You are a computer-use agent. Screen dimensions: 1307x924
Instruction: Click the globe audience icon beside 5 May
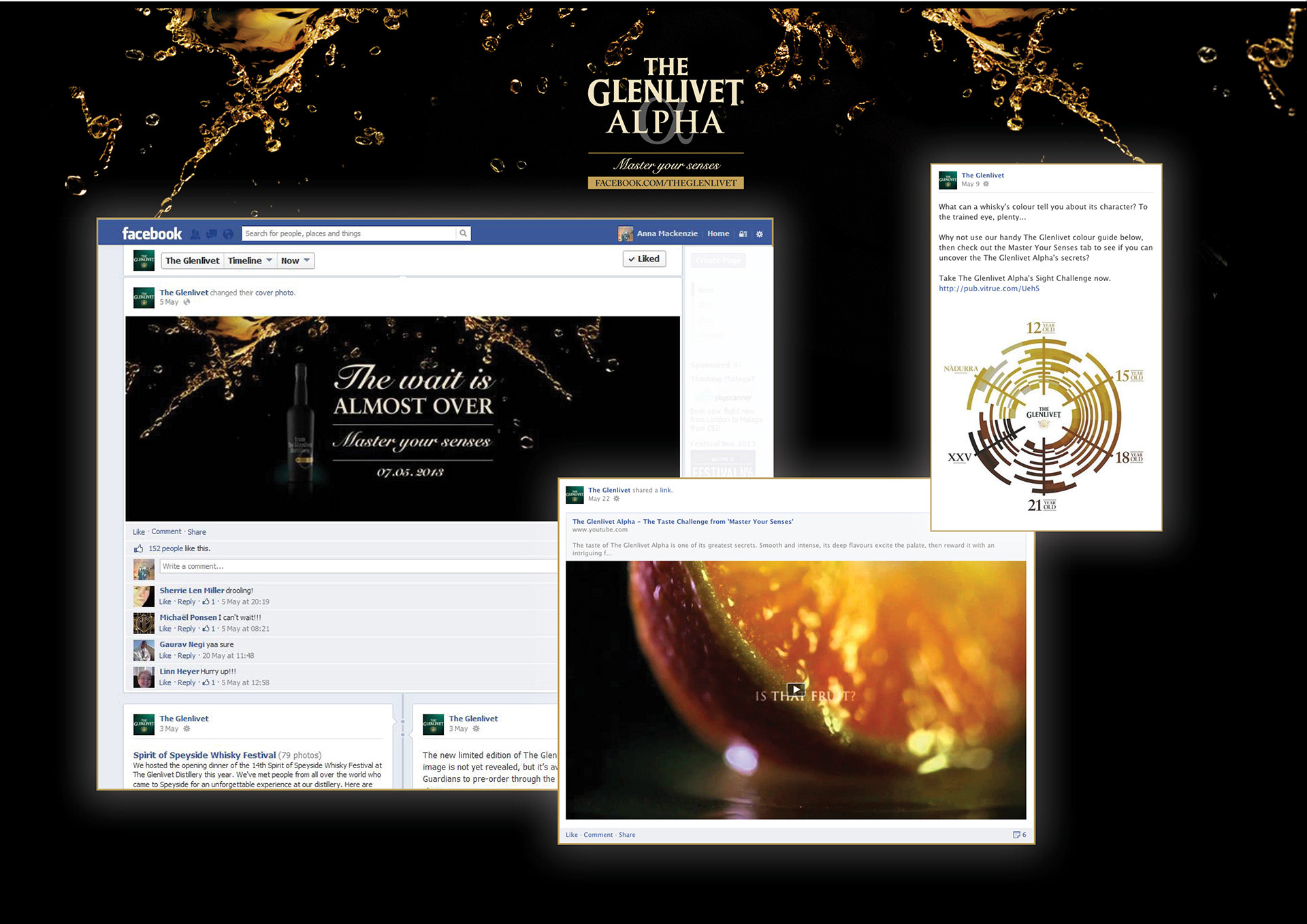tap(187, 302)
